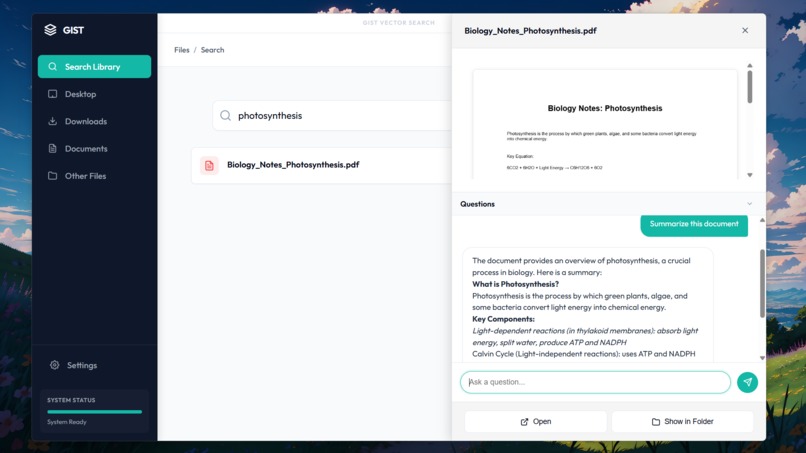806x453 pixels.
Task: Open the Desktop sidebar entry
Action: coord(94,94)
